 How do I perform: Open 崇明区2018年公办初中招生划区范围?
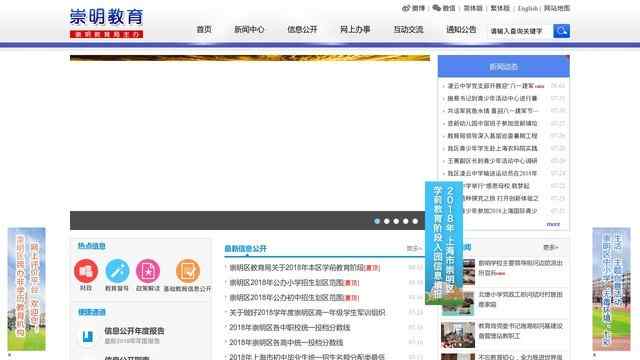[294, 298]
